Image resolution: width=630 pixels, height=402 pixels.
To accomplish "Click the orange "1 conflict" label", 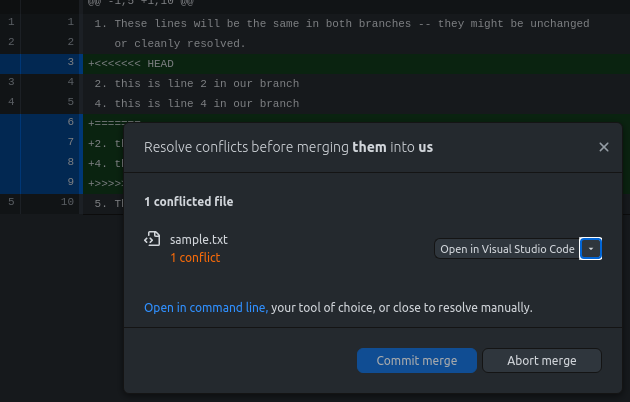I will (195, 257).
